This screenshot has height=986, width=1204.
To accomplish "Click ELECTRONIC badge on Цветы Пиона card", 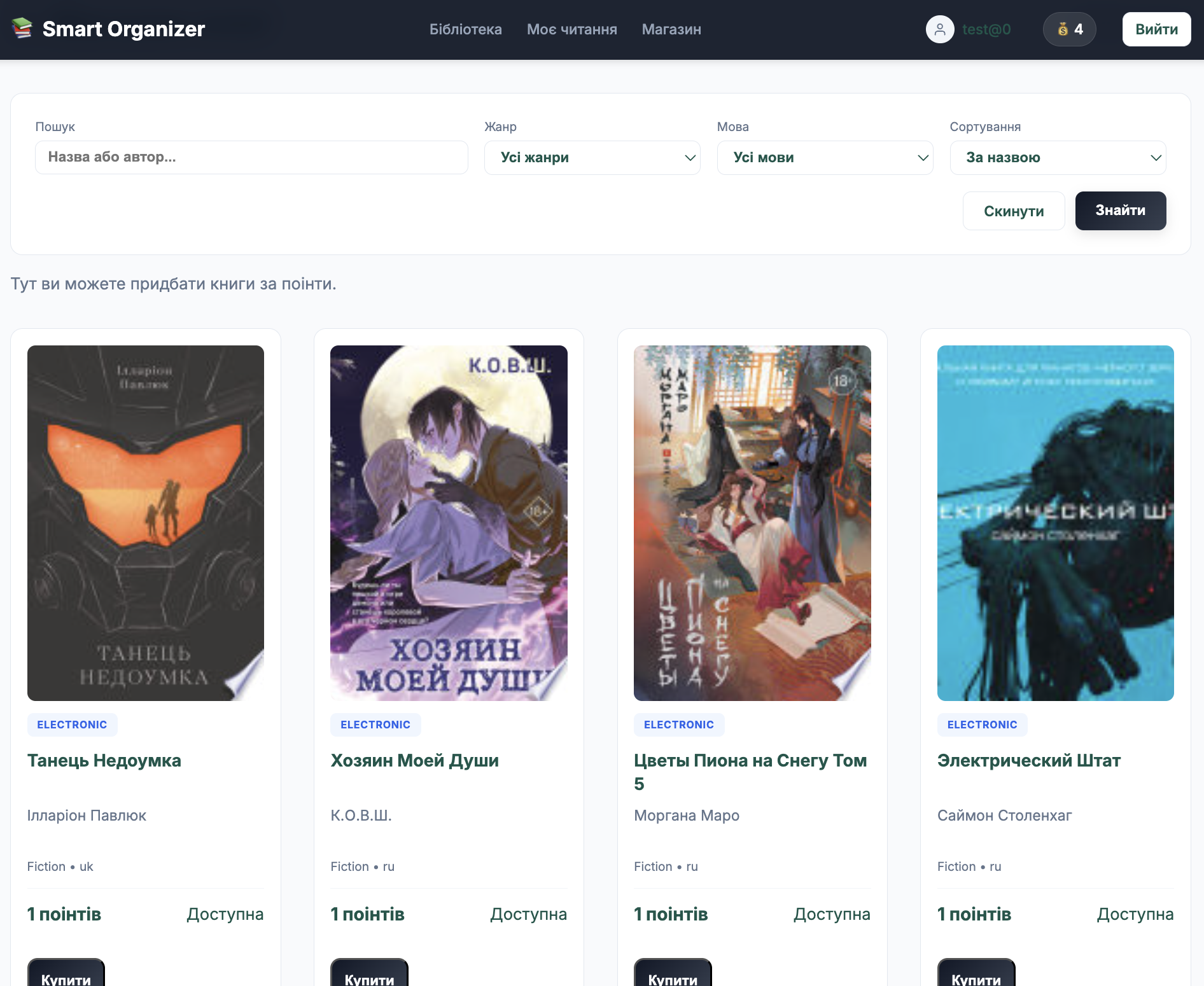I will (x=679, y=725).
